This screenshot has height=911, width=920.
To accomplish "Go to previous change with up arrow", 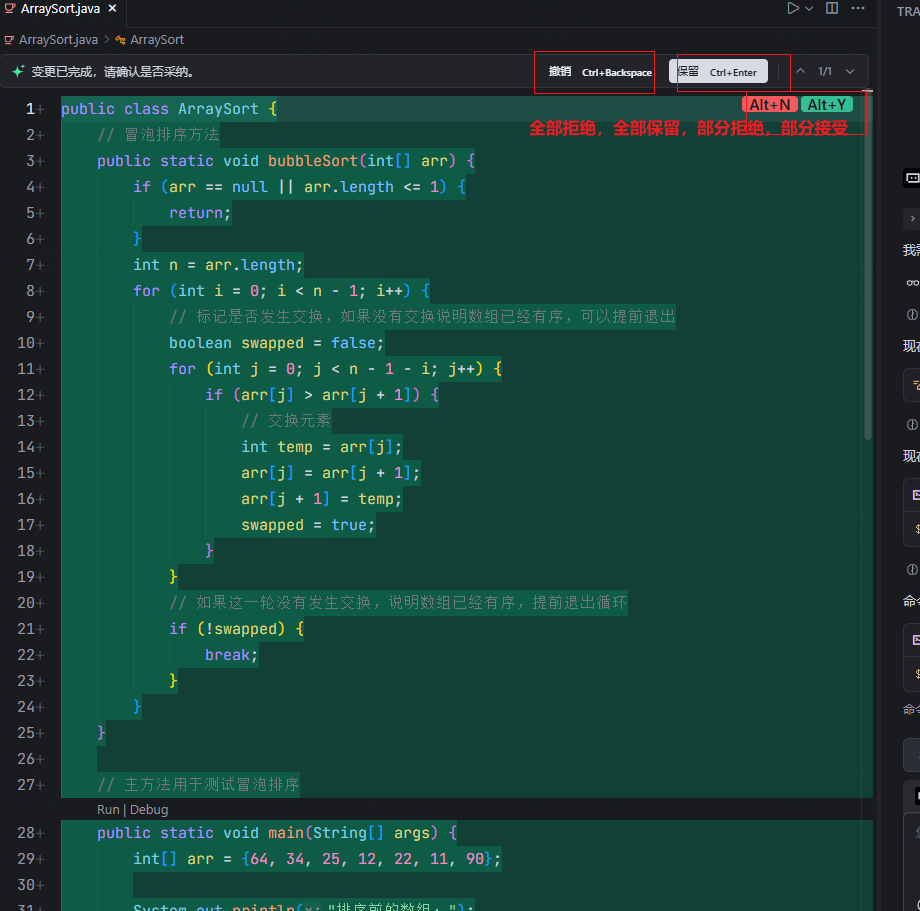I will click(x=800, y=71).
